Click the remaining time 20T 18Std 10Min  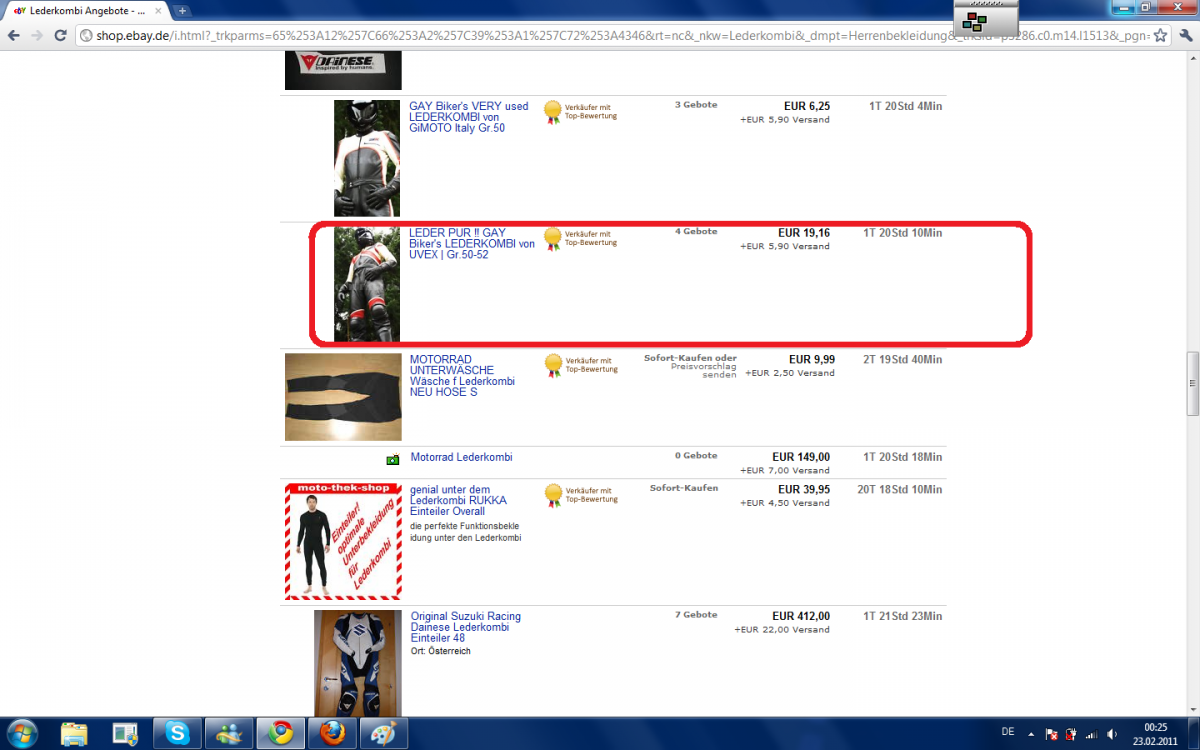click(899, 490)
